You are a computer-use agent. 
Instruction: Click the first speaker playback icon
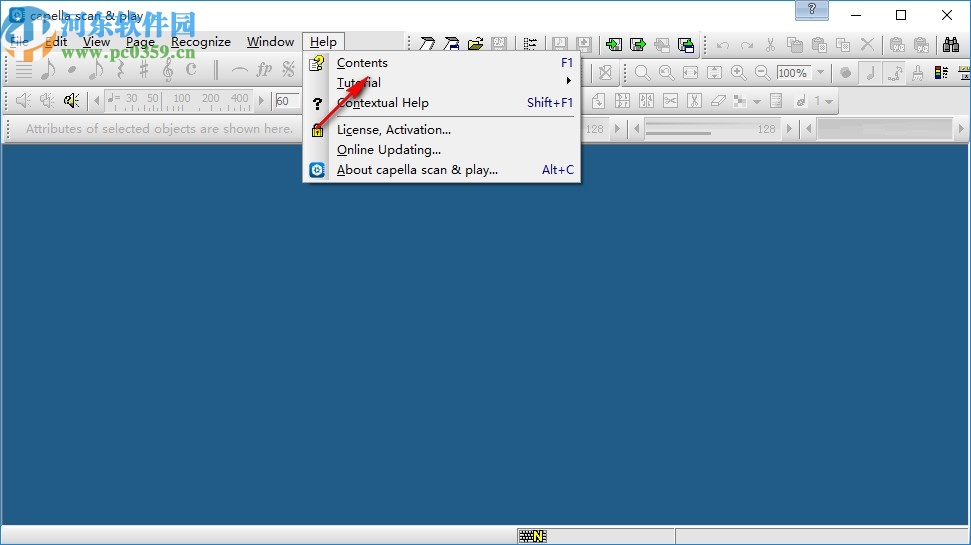pos(24,100)
